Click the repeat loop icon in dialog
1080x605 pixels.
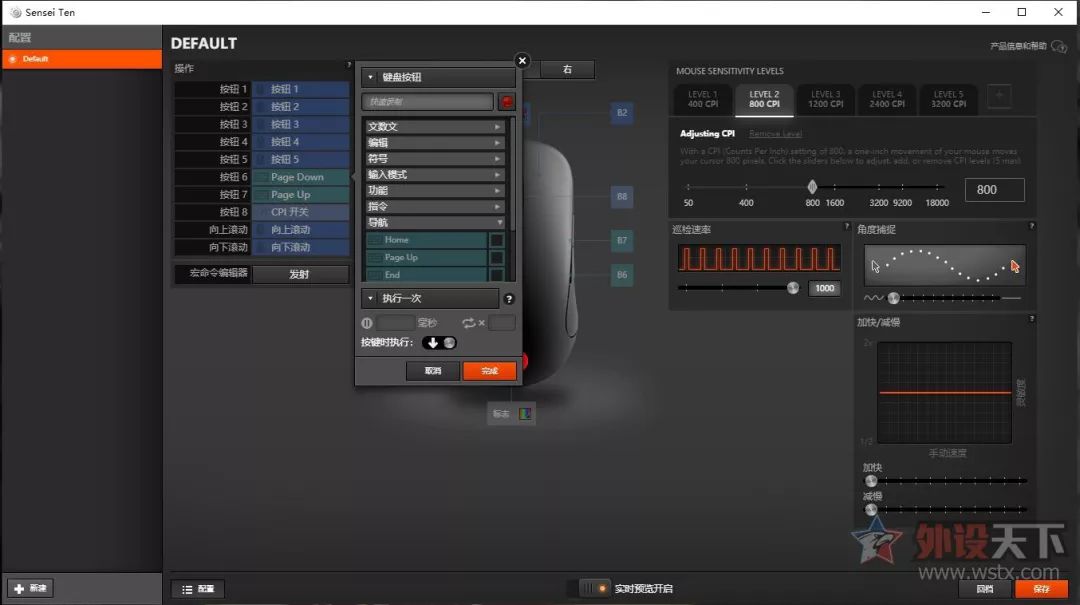(x=468, y=322)
